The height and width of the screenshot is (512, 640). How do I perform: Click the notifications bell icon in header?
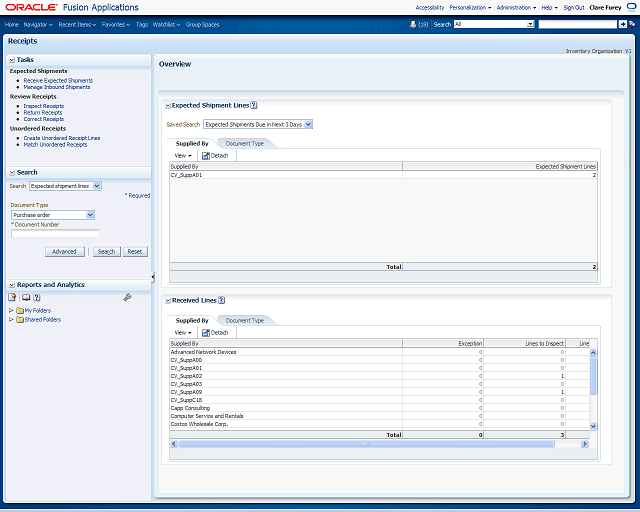[x=413, y=23]
